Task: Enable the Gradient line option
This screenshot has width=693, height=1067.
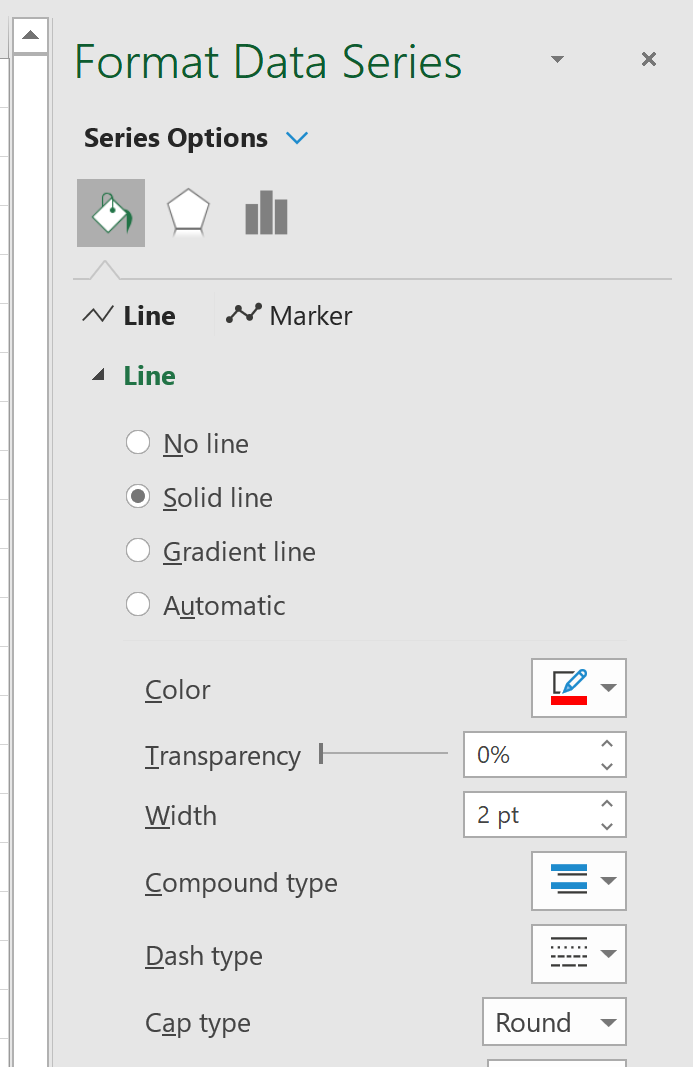Action: point(138,551)
